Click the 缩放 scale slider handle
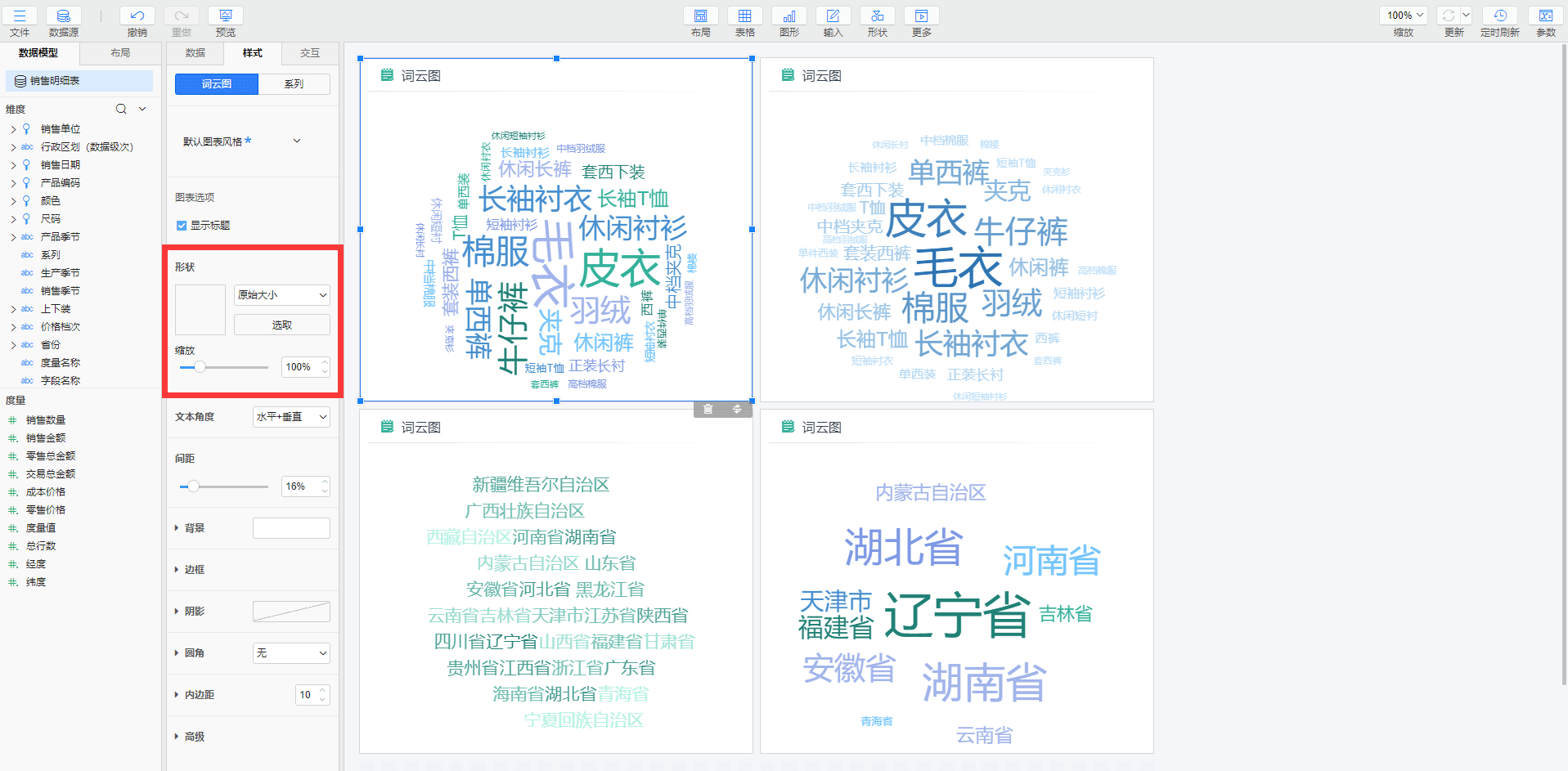The width and height of the screenshot is (1568, 771). [x=199, y=367]
